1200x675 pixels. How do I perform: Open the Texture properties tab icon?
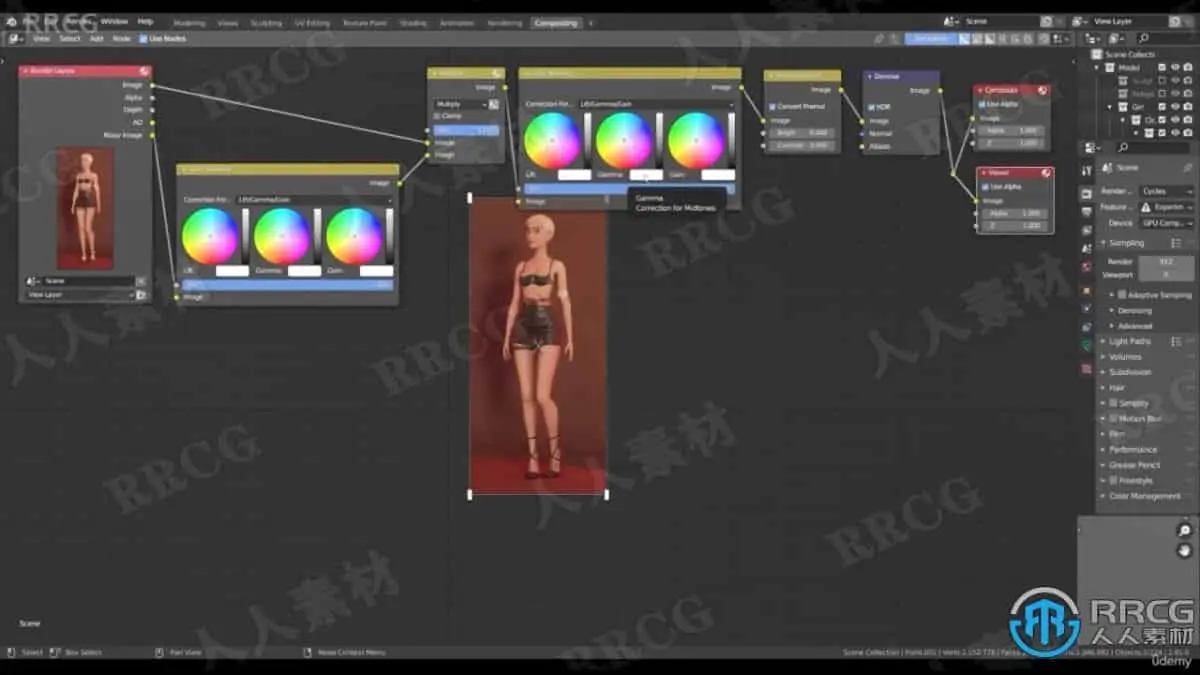tap(1087, 368)
